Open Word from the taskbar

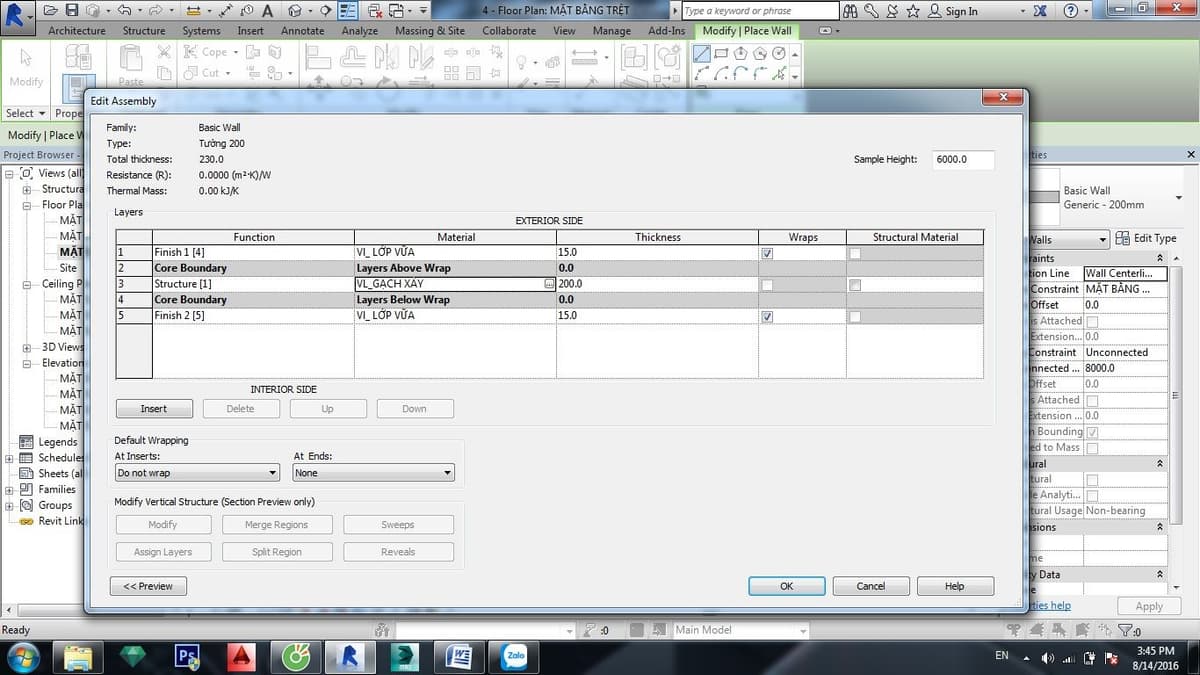point(461,656)
